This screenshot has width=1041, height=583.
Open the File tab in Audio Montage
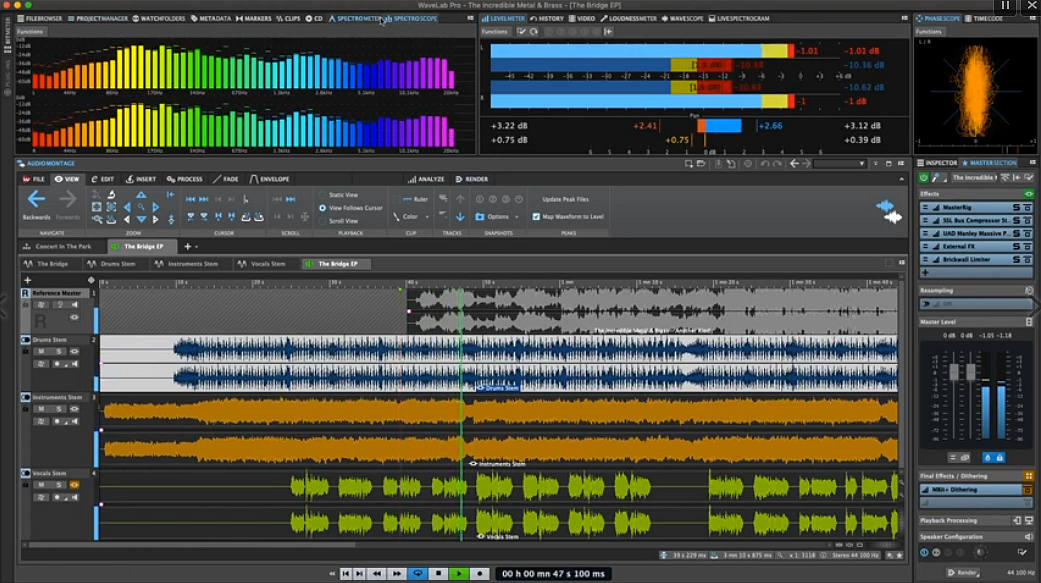pyautogui.click(x=34, y=179)
